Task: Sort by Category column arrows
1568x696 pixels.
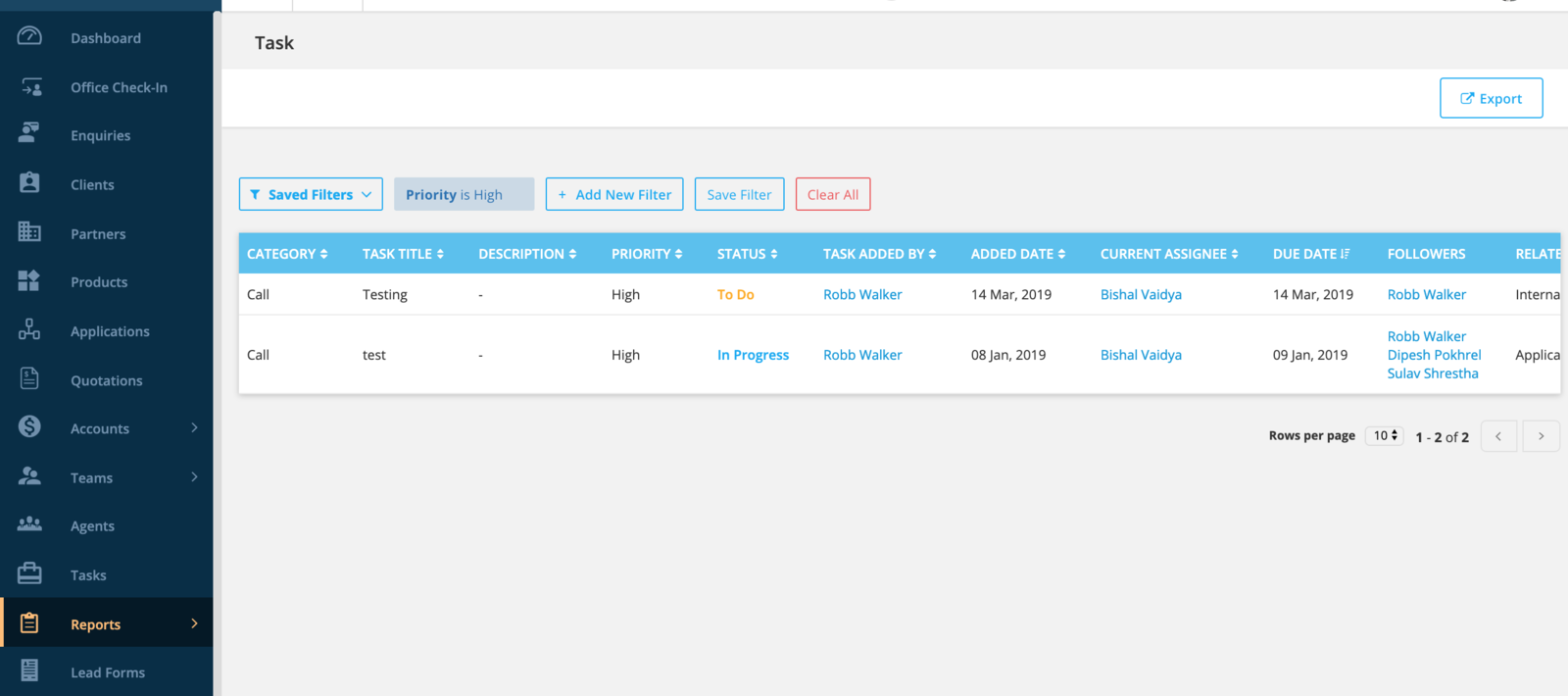Action: tap(324, 254)
